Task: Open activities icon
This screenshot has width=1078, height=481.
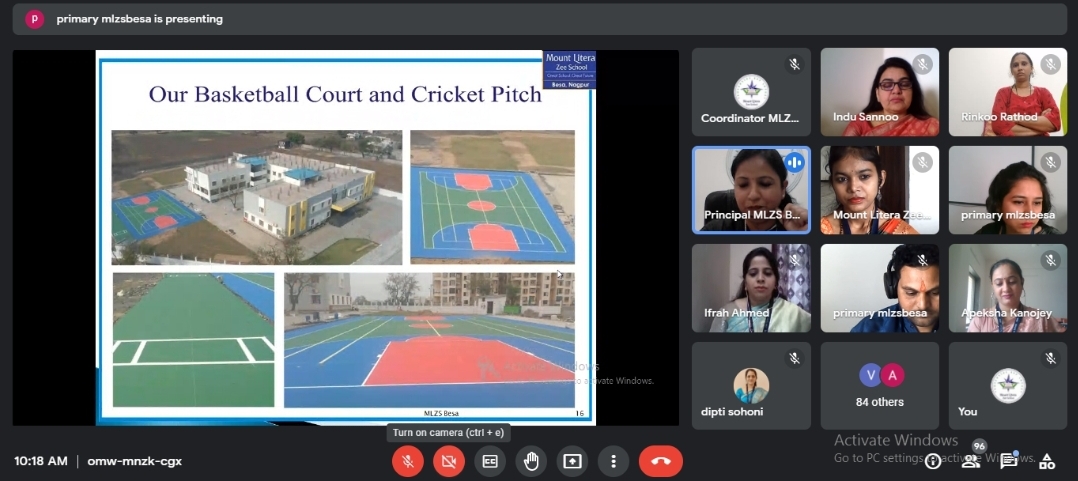Action: (1047, 461)
